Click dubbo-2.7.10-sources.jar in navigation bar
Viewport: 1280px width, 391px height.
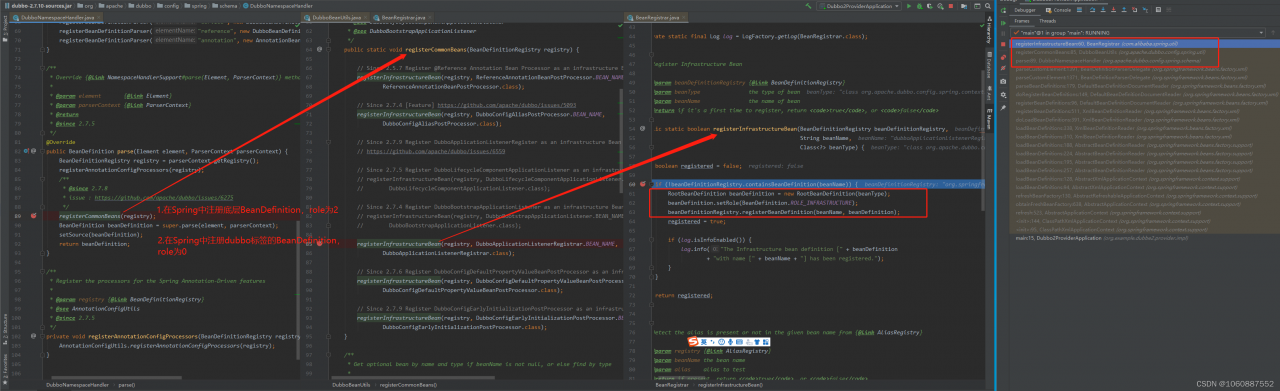[x=38, y=6]
